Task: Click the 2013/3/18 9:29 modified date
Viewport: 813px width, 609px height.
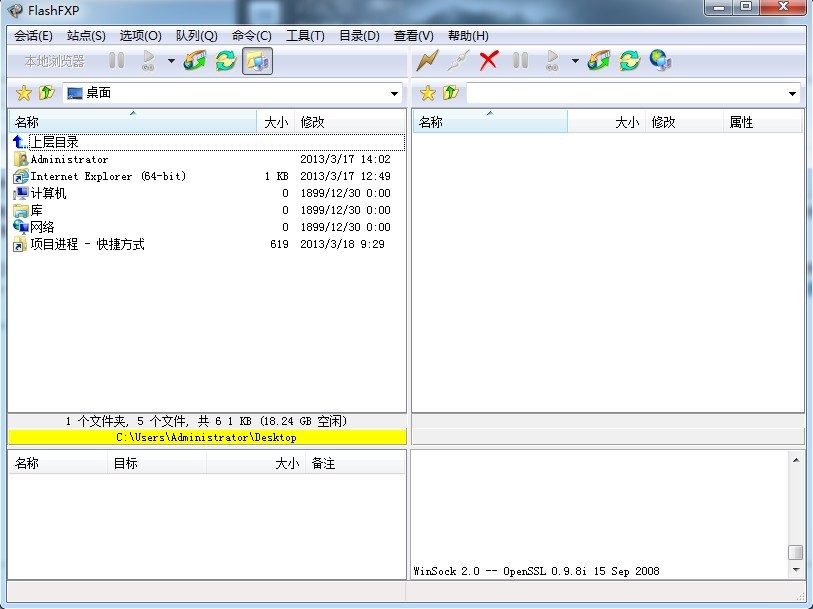Action: click(342, 244)
